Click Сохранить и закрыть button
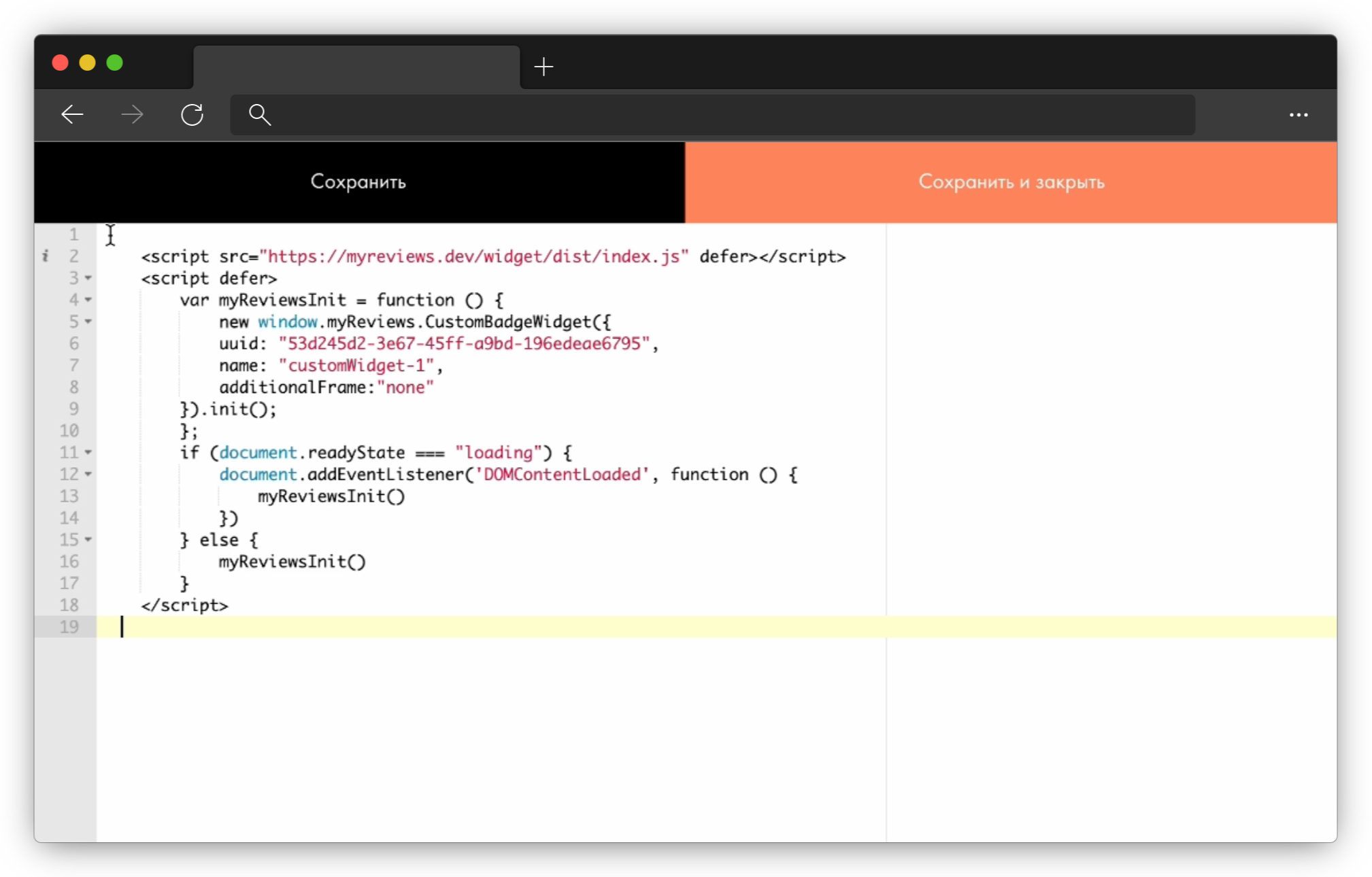The width and height of the screenshot is (1372, 877). pyautogui.click(x=1011, y=182)
